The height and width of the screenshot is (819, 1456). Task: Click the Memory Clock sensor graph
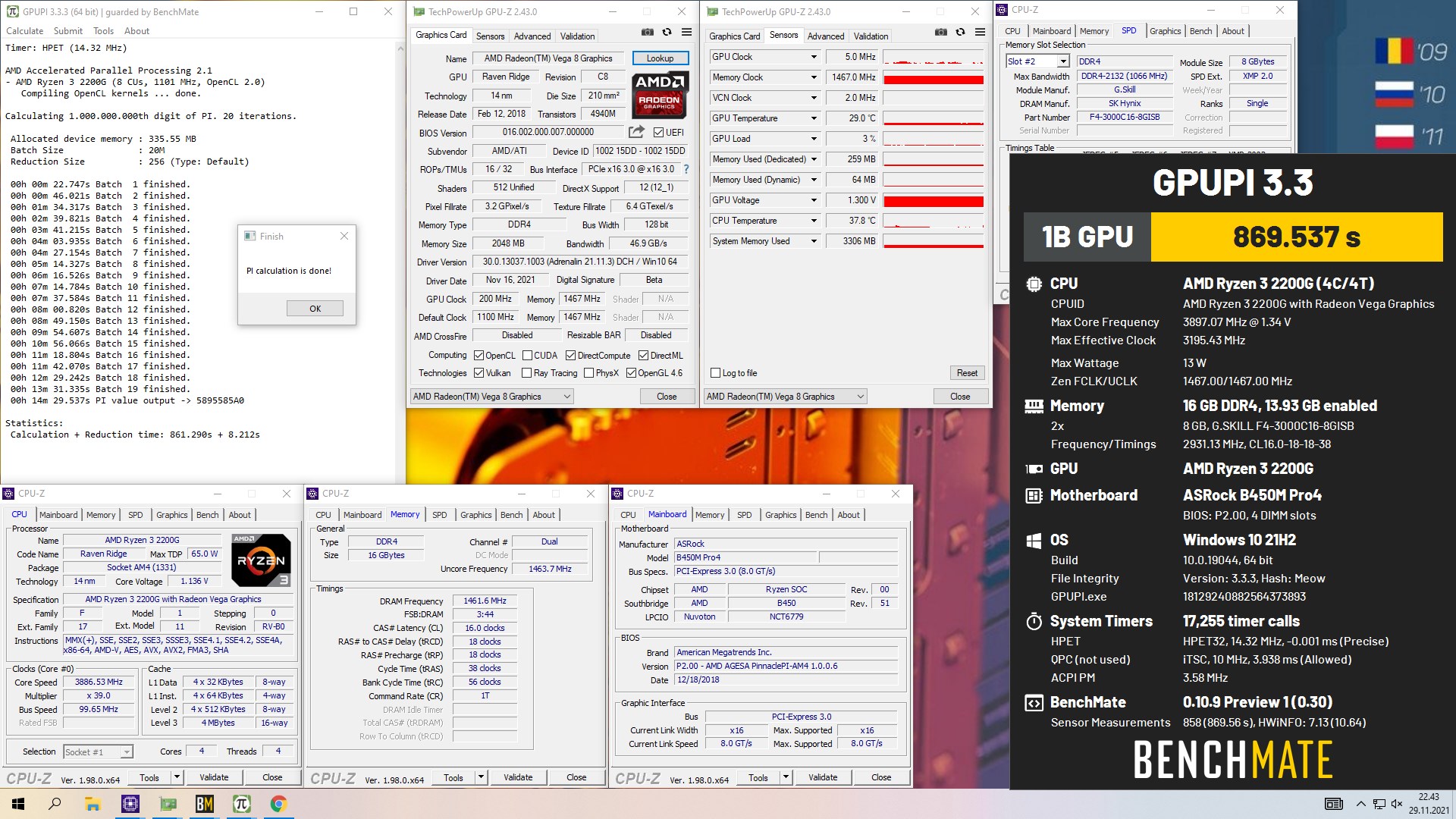(x=934, y=77)
